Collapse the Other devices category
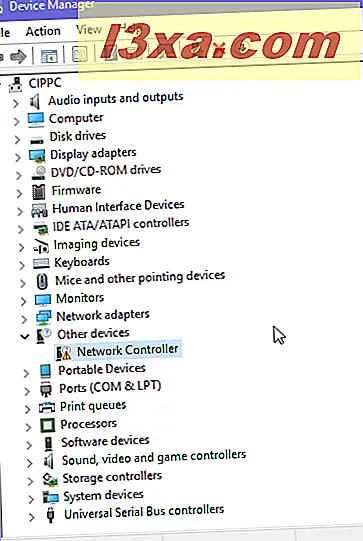 (24, 336)
